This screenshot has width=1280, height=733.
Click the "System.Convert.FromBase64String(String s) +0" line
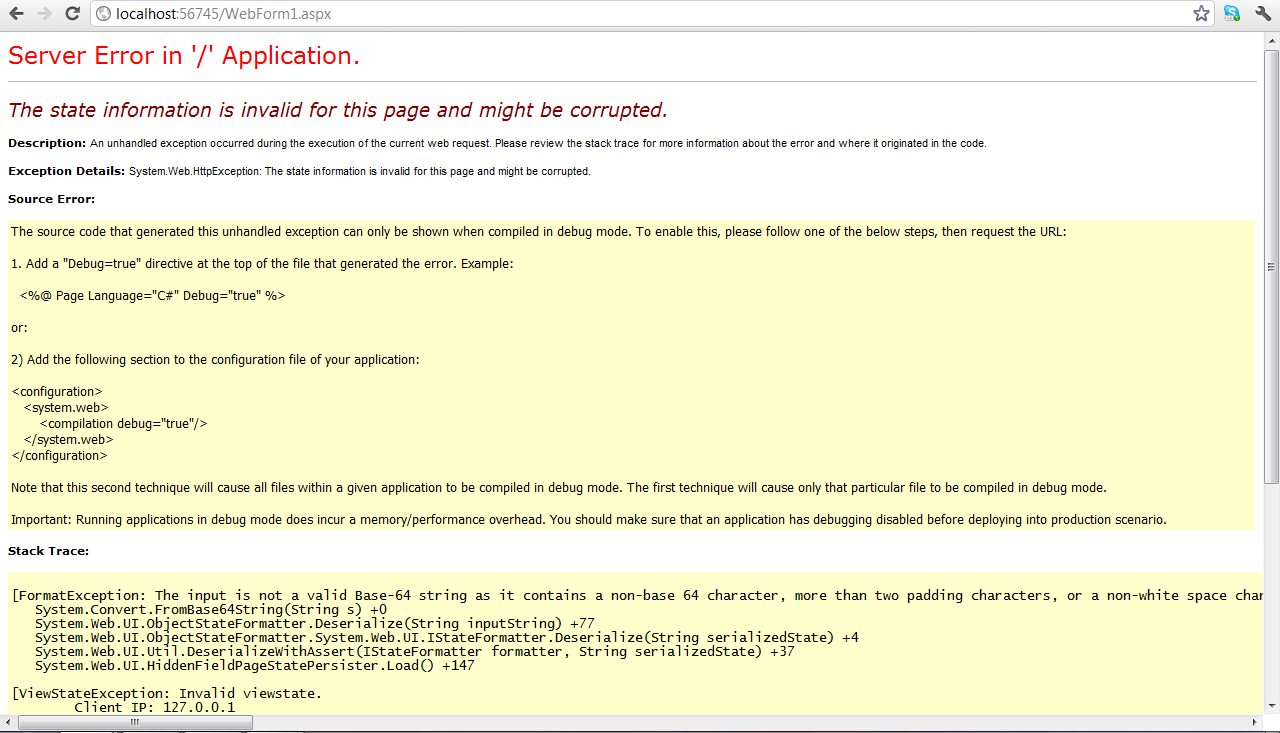(211, 610)
